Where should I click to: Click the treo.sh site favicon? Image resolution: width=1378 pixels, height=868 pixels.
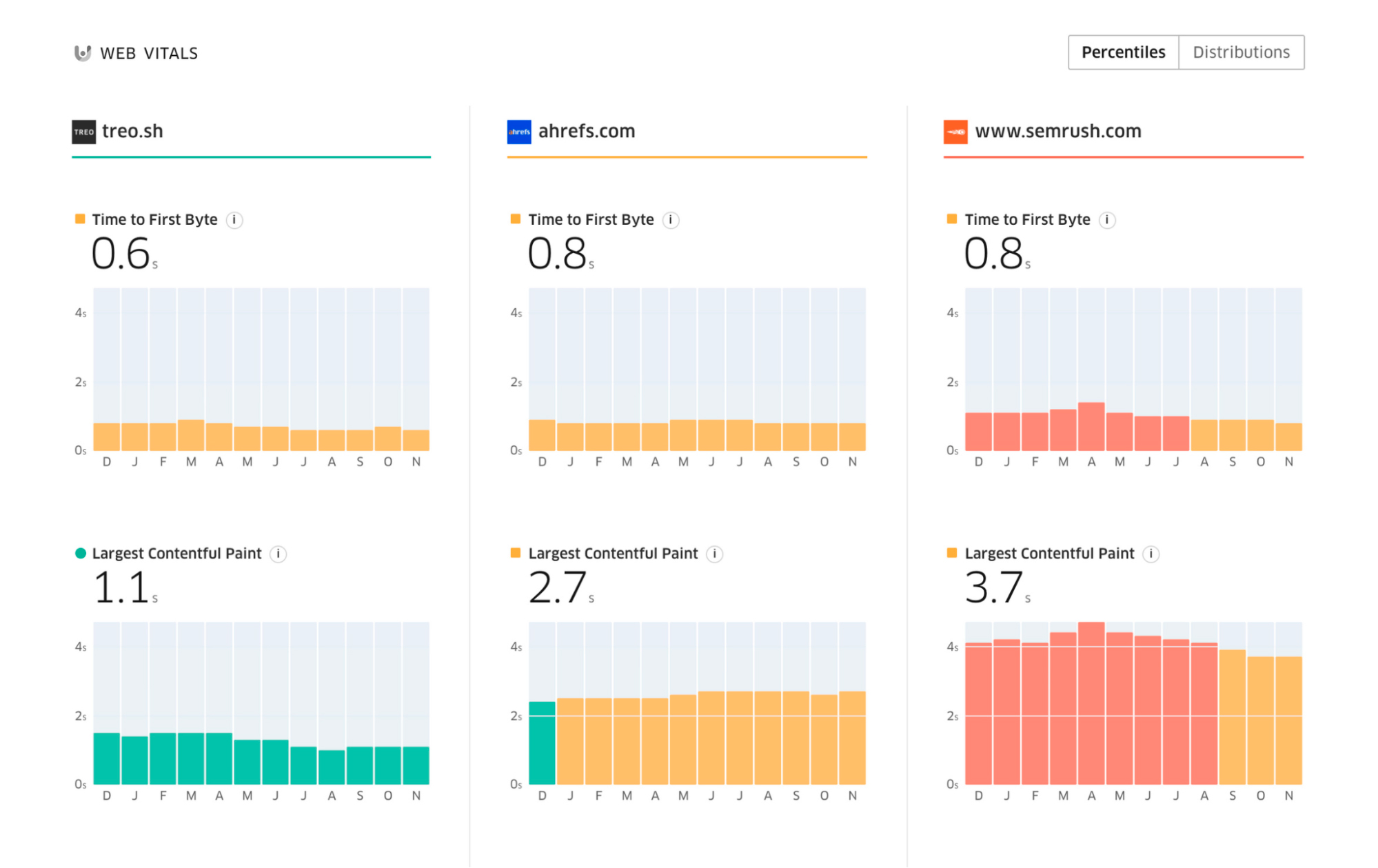tap(83, 132)
